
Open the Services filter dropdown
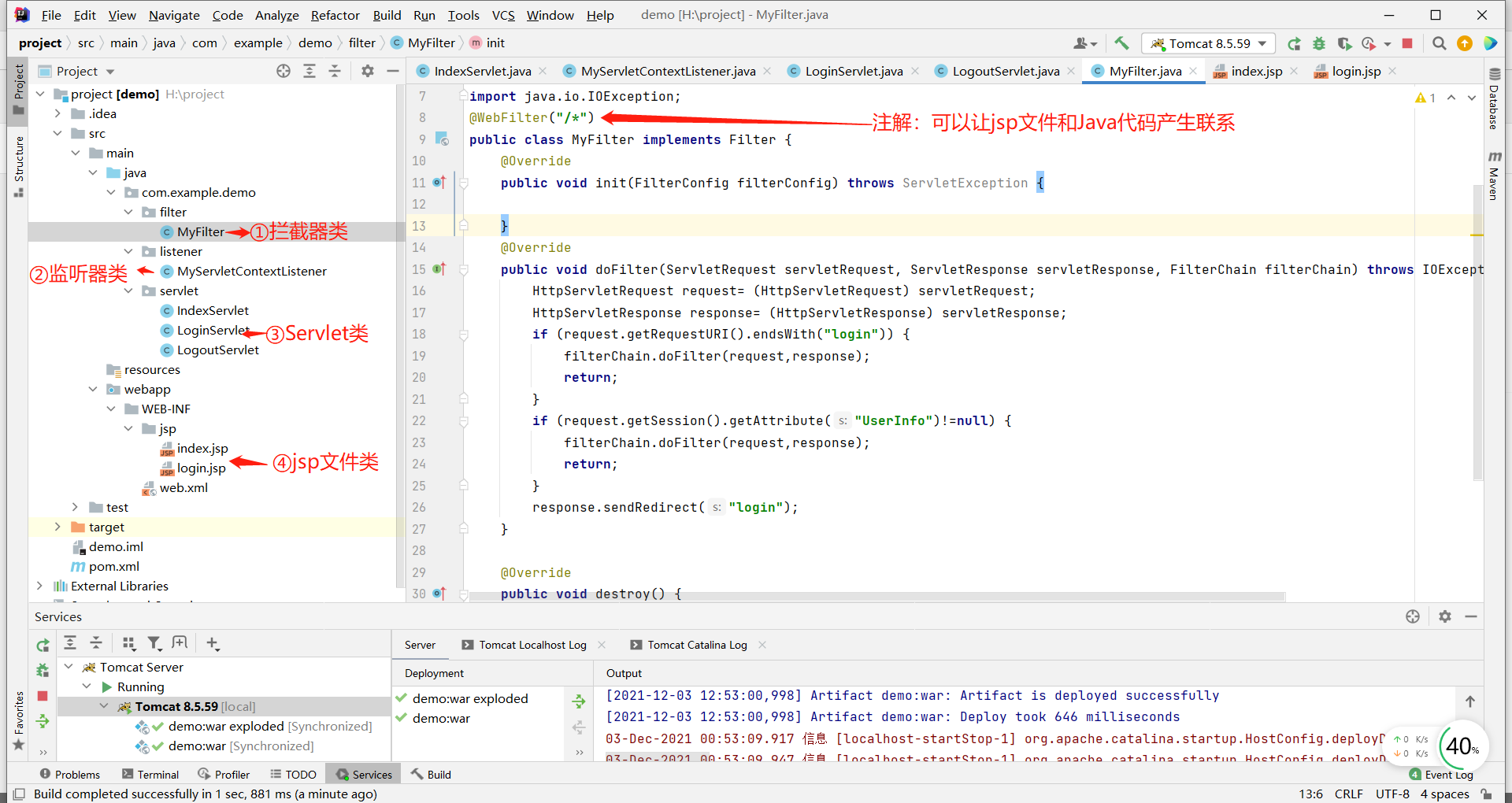tap(154, 643)
